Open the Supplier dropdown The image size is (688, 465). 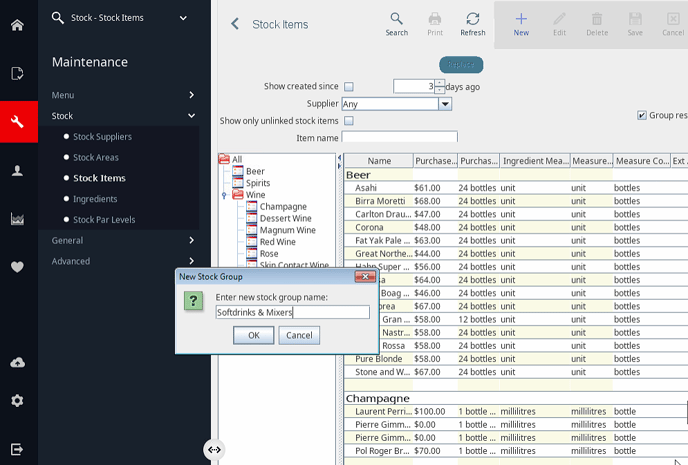point(445,104)
